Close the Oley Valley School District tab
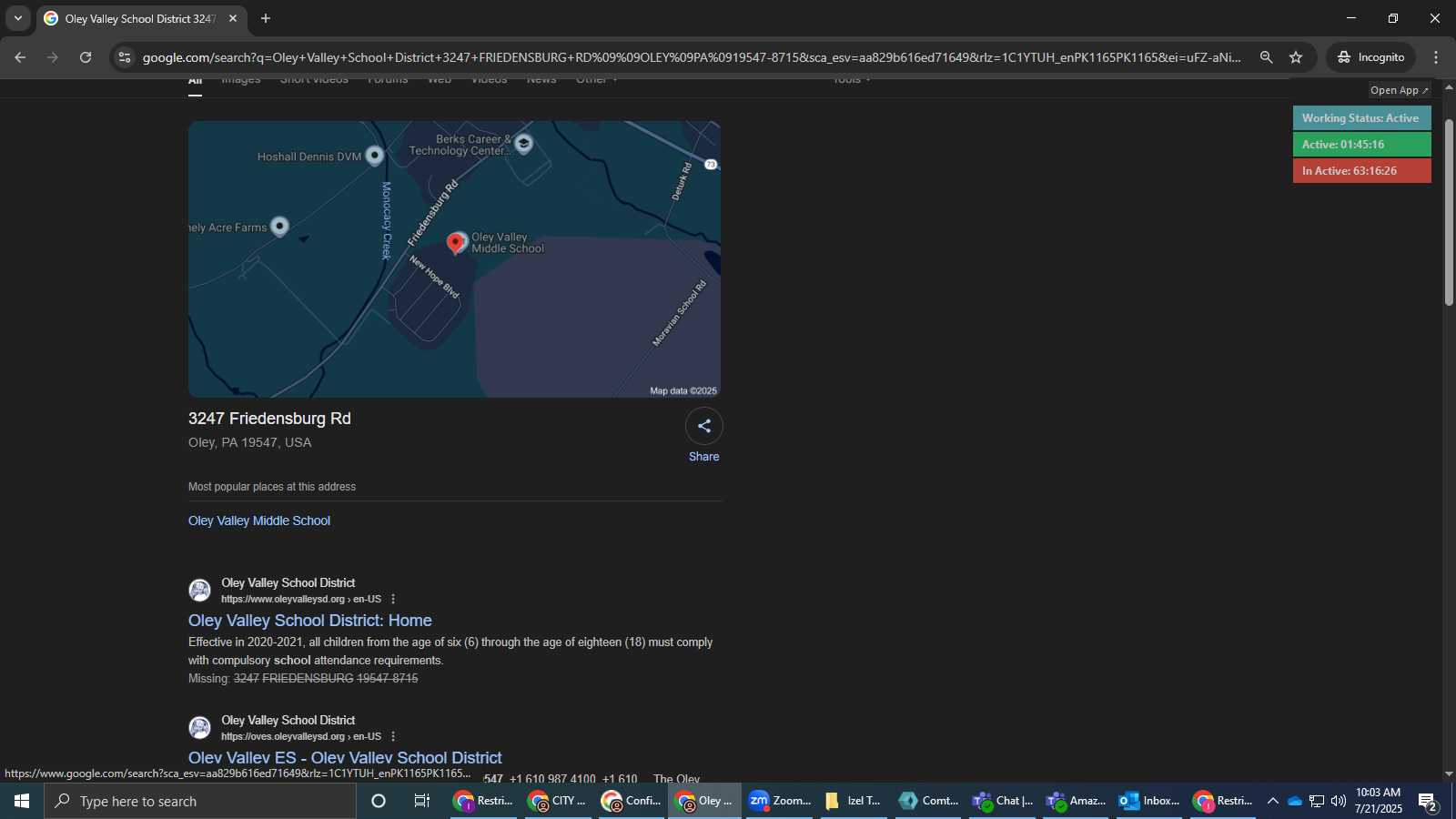1456x819 pixels. [x=233, y=18]
